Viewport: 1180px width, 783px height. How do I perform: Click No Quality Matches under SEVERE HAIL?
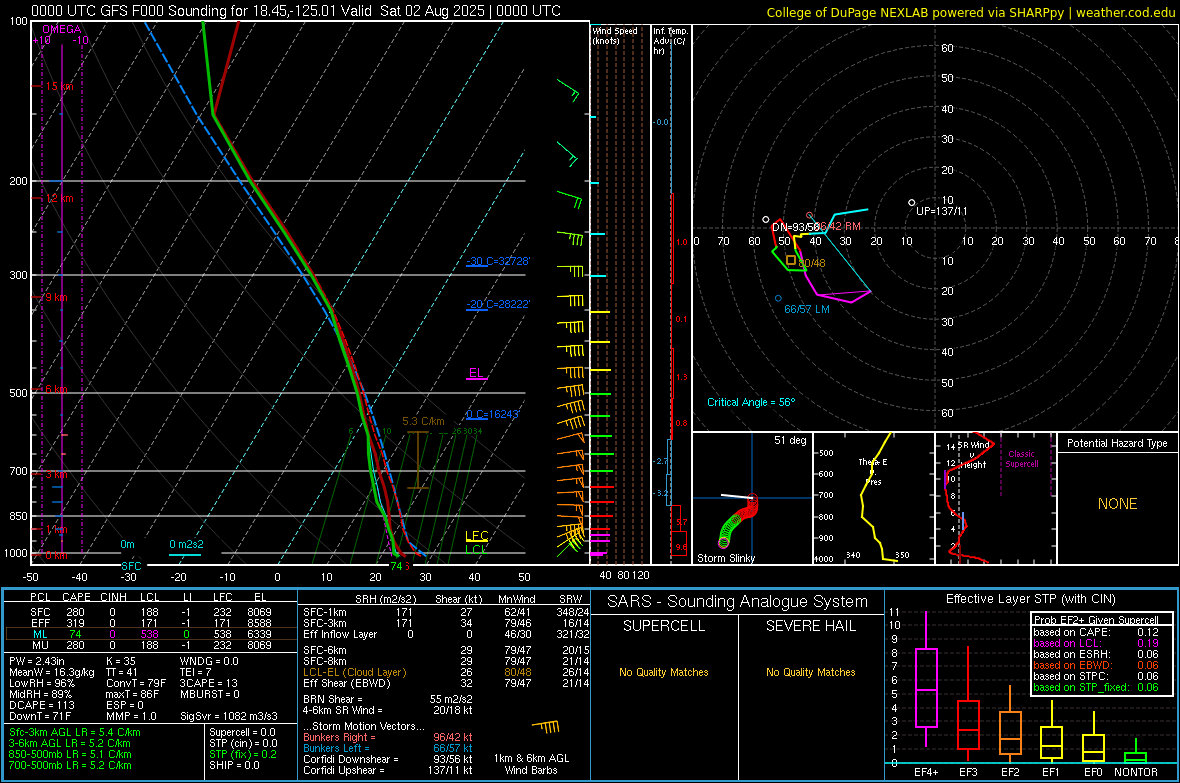pos(810,672)
